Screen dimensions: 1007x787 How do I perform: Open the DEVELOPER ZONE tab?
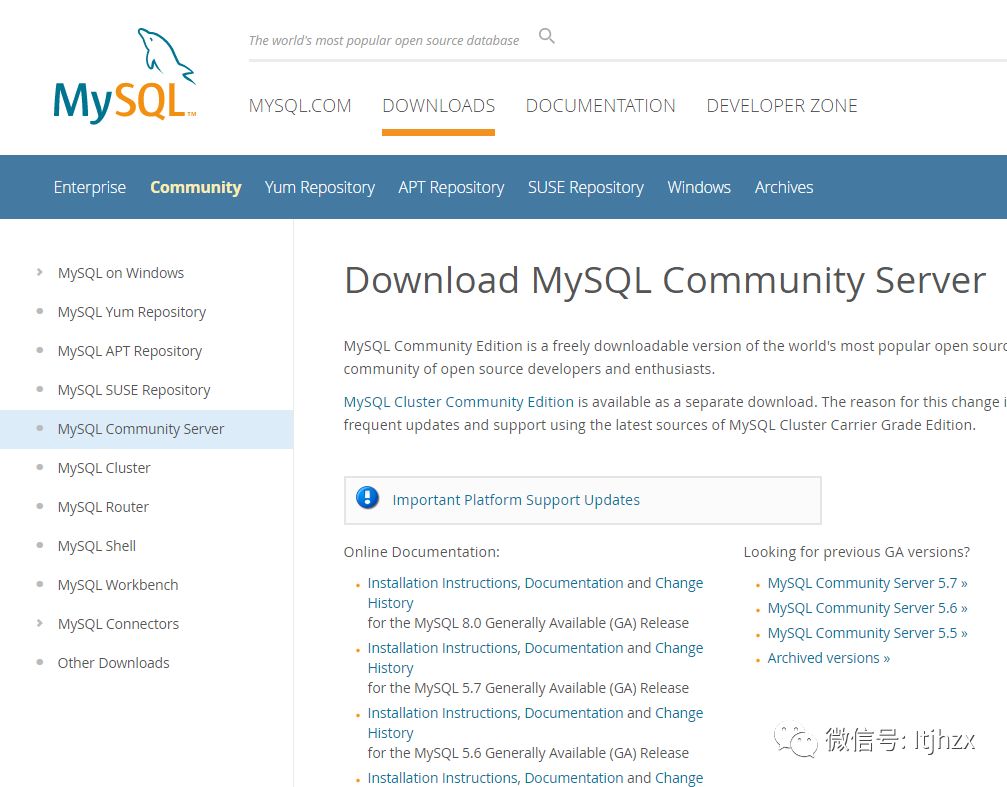click(x=782, y=105)
